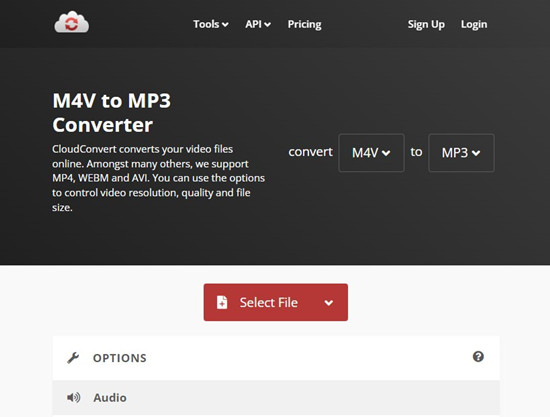This screenshot has height=417, width=550.
Task: Open the API dropdown menu
Action: (x=258, y=24)
